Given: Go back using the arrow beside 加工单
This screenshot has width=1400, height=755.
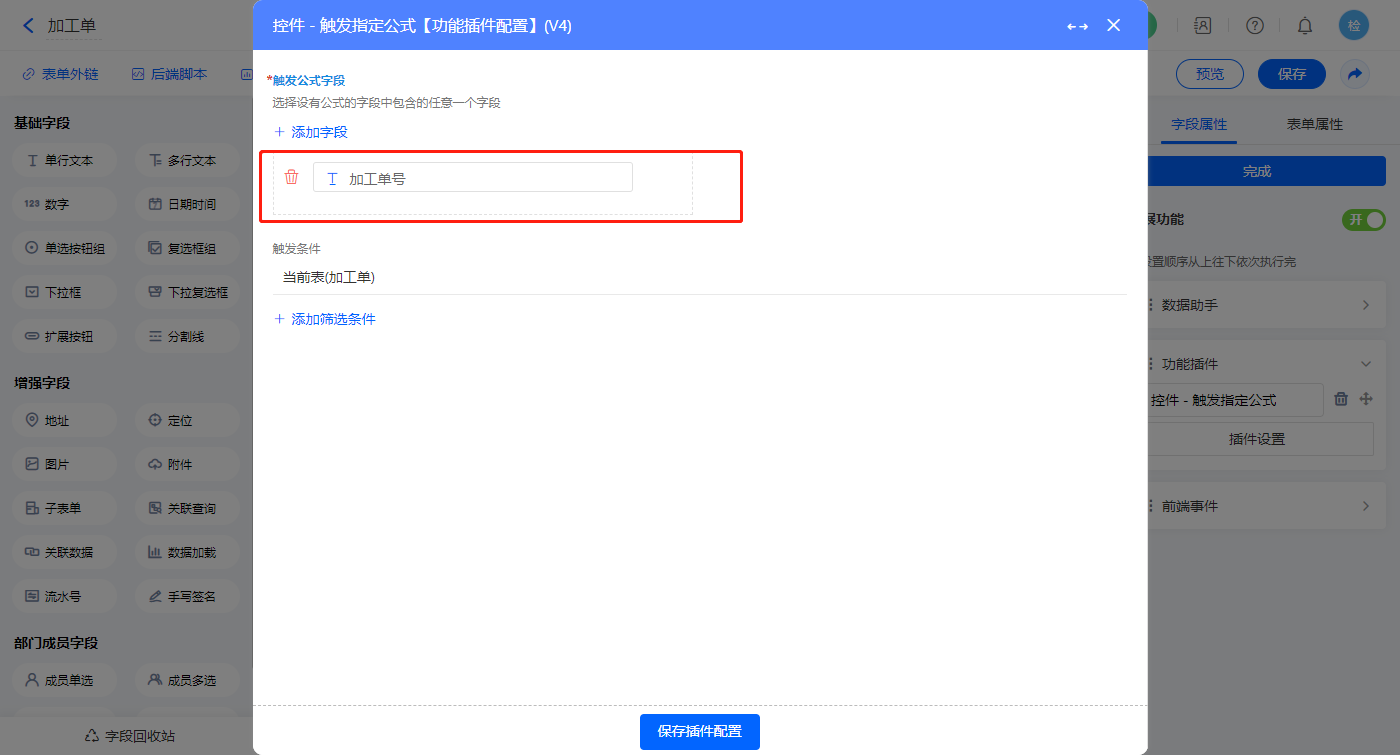Looking at the screenshot, I should point(28,26).
